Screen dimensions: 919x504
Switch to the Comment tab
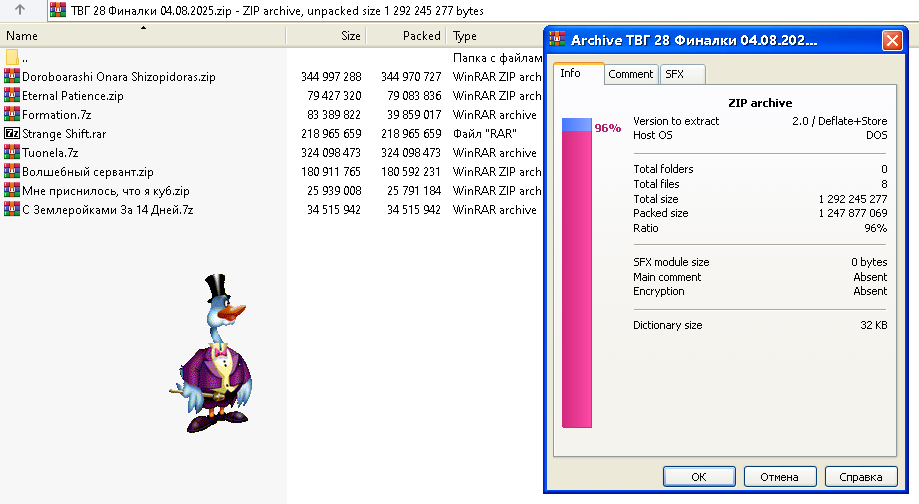point(631,74)
